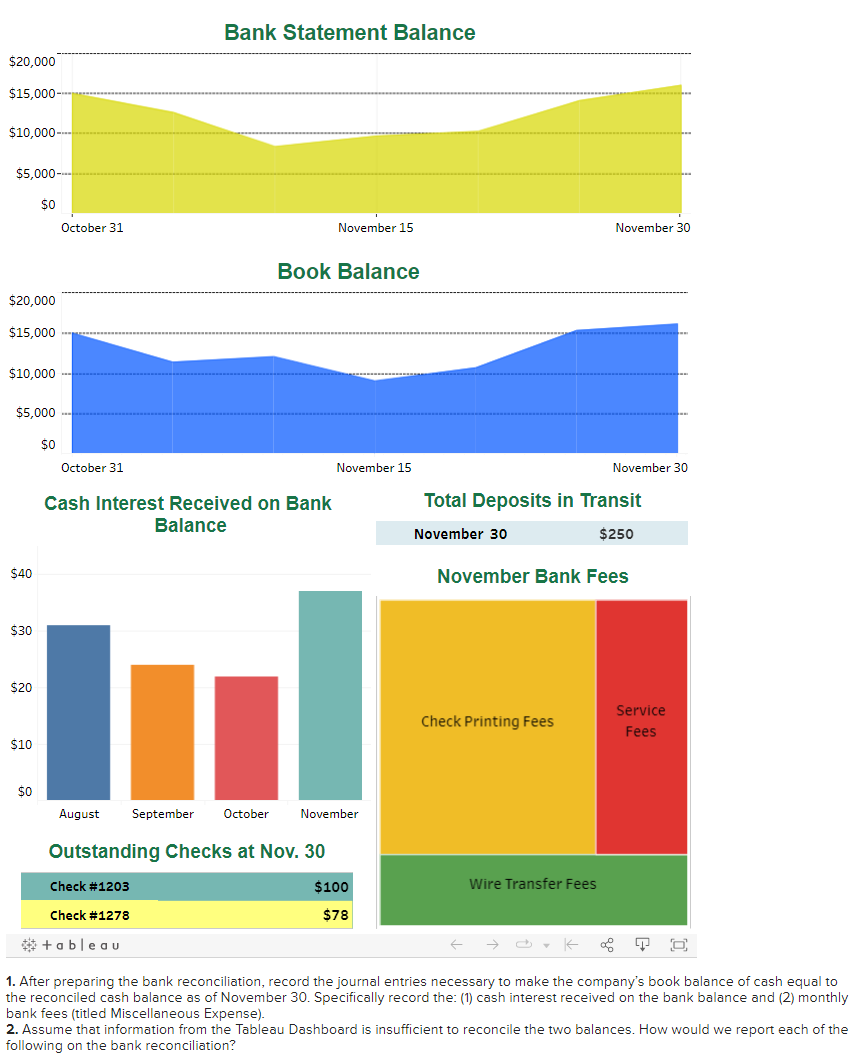Open the share options for the dashboard

606,943
